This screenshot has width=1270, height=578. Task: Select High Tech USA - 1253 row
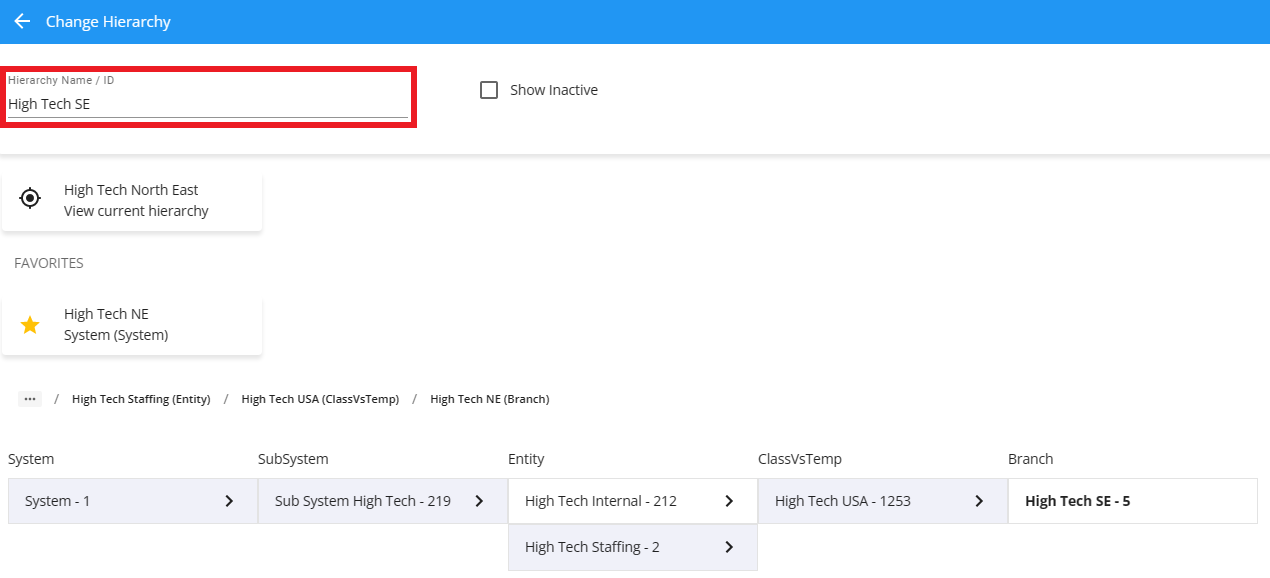883,501
